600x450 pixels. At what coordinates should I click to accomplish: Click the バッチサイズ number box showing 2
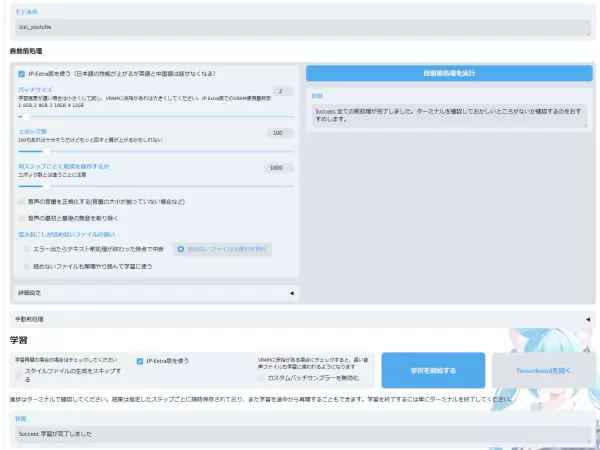[283, 91]
